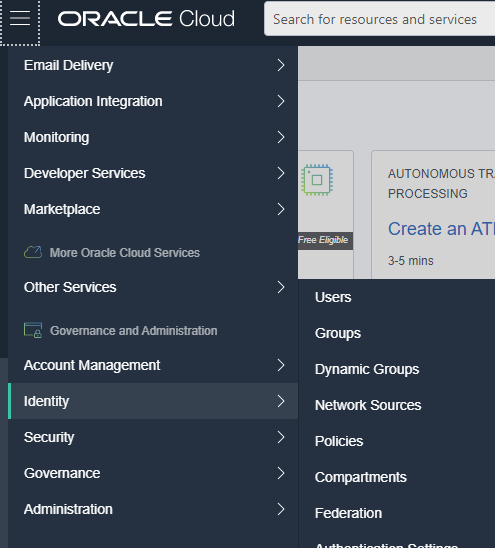Expand the Marketplace chevron arrow

(281, 209)
